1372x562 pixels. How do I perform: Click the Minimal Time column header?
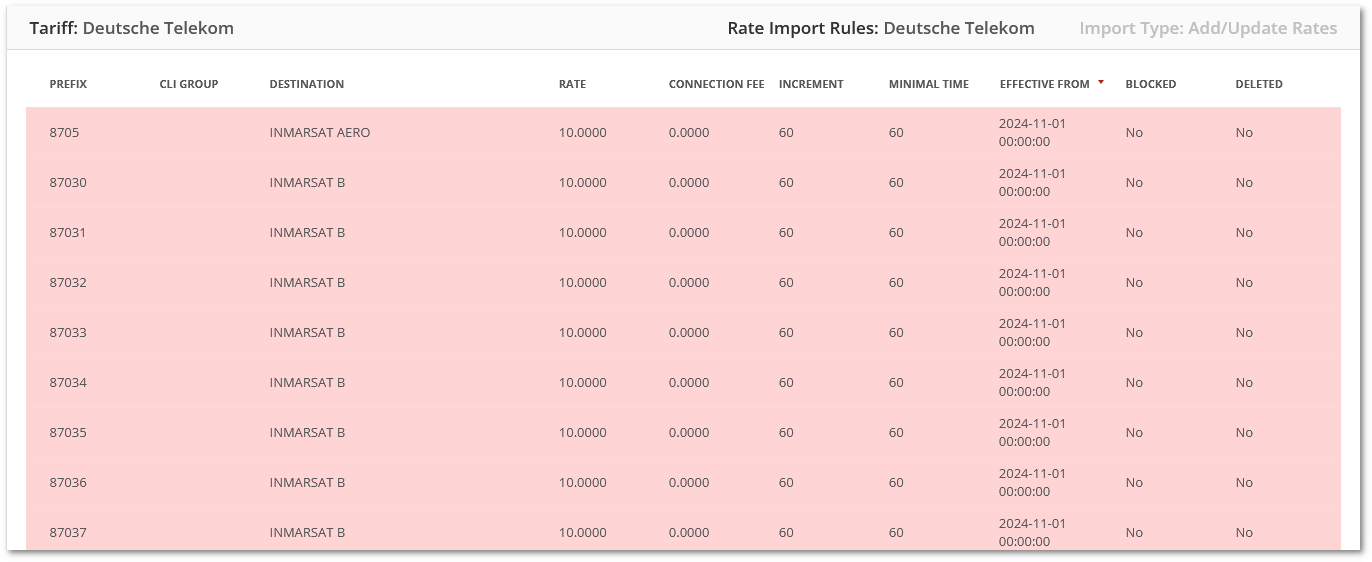click(928, 84)
